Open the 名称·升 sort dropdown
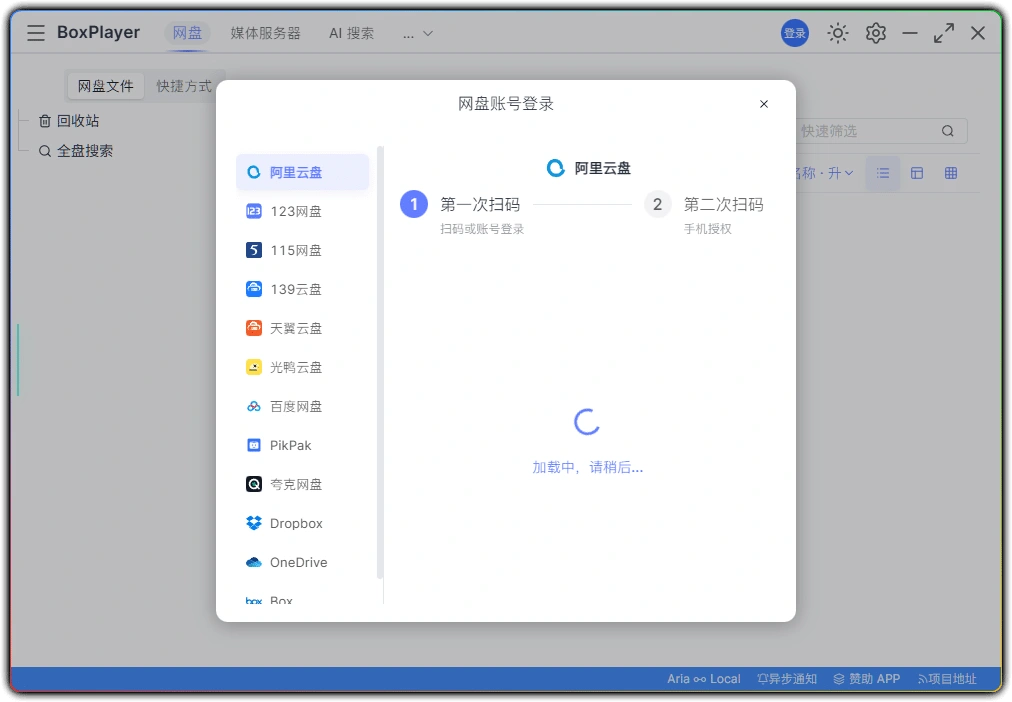1012x702 pixels. (824, 173)
